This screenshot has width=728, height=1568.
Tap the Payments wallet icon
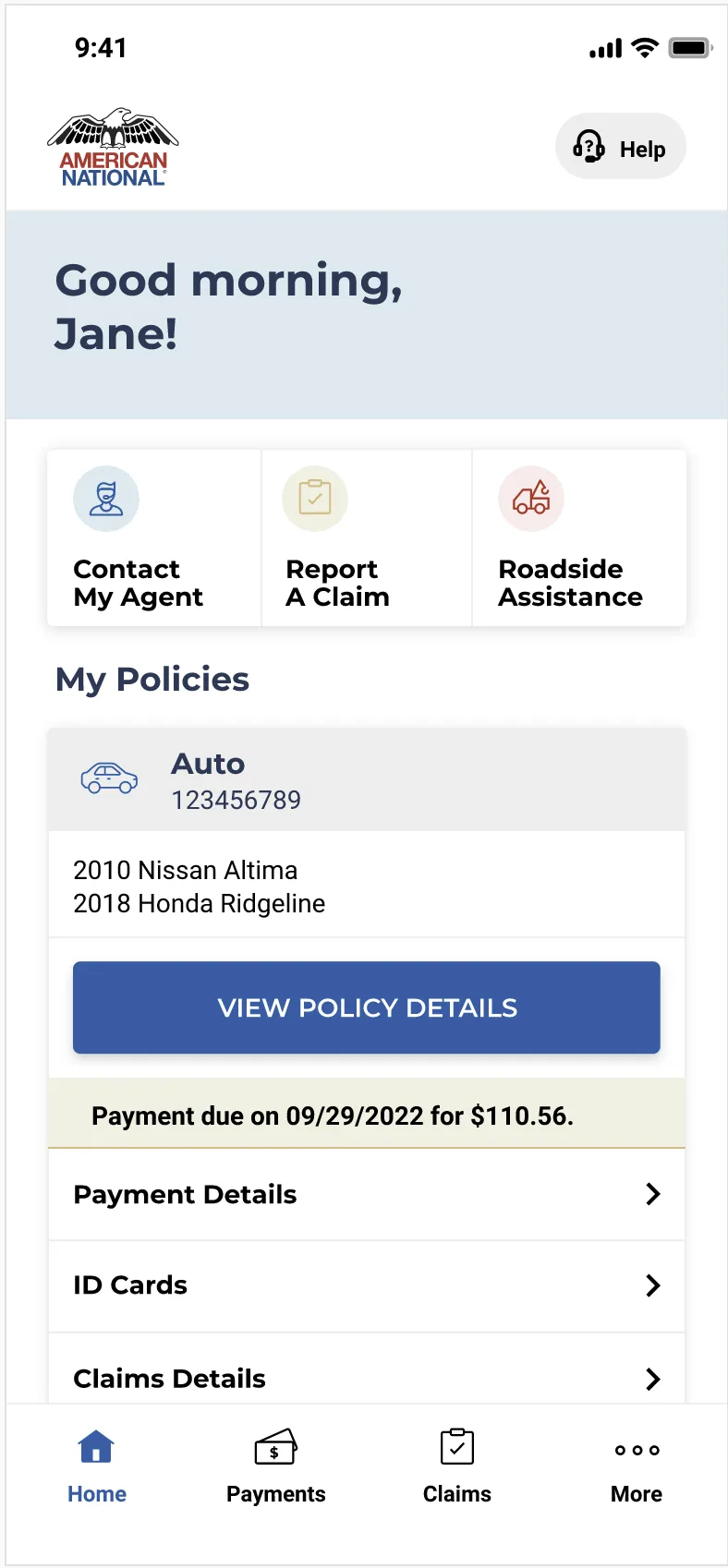pos(275,1447)
